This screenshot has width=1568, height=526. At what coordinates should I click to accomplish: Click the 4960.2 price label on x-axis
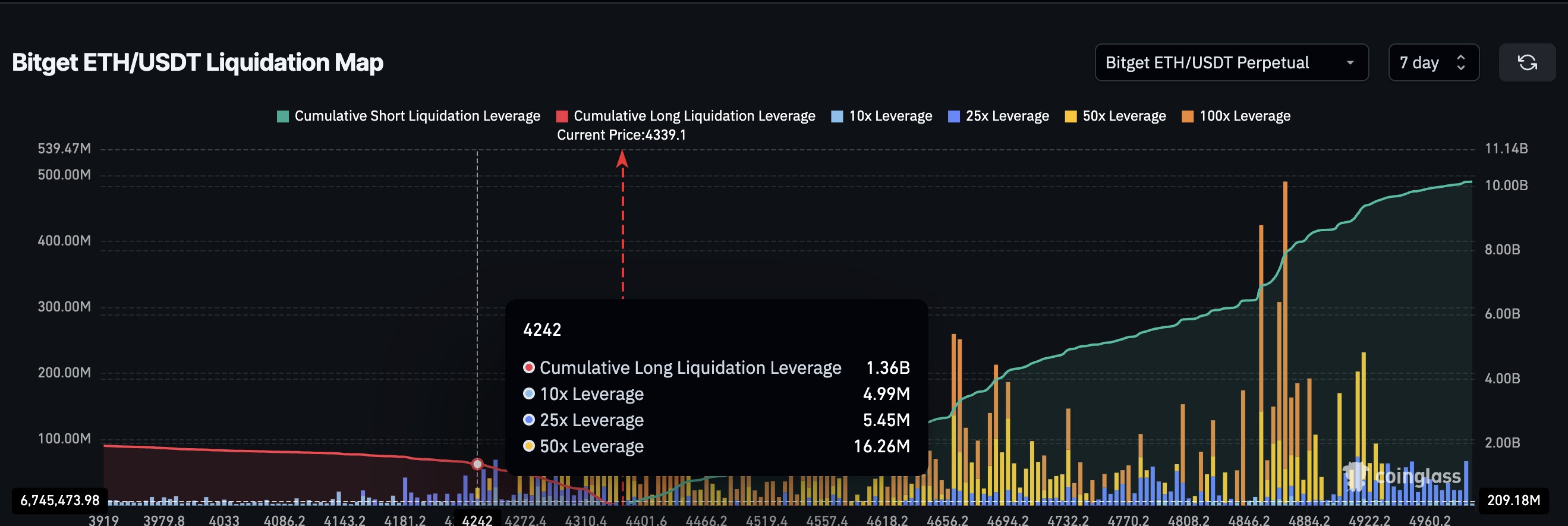point(1430,520)
